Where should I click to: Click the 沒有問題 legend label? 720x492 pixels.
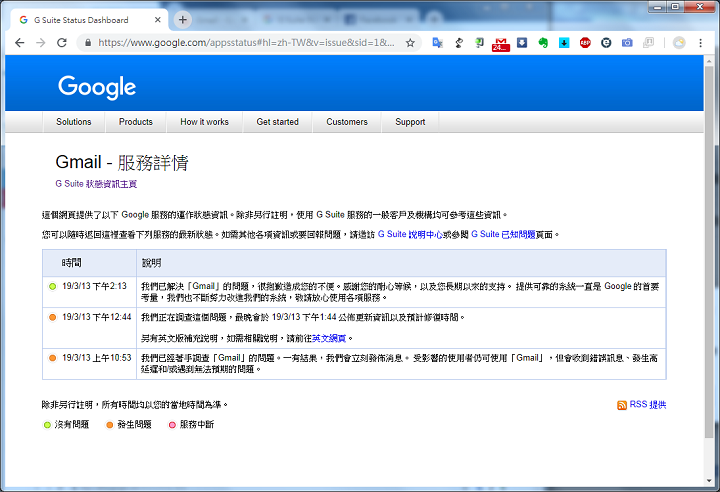click(72, 424)
